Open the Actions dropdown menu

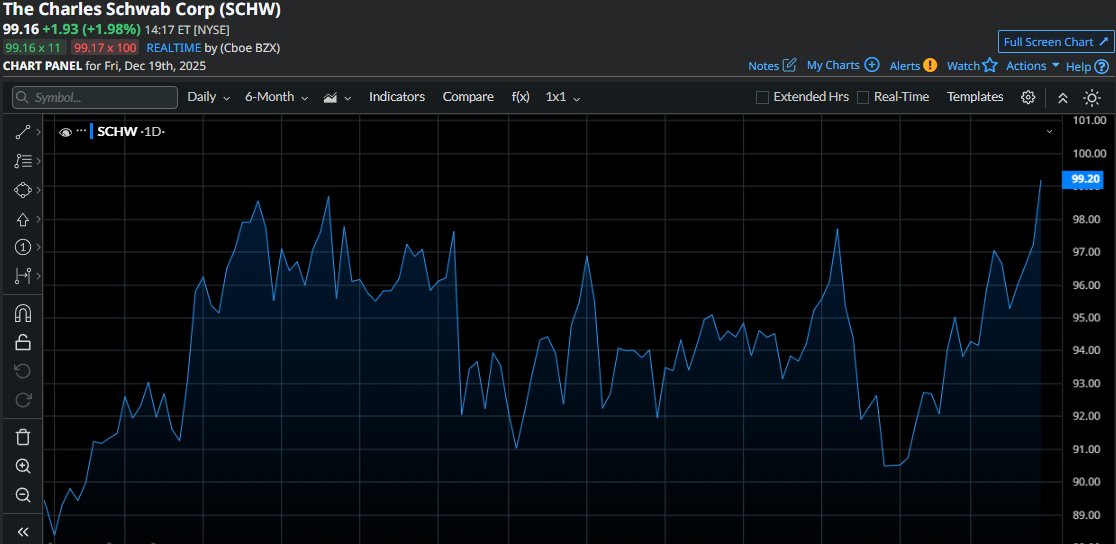[x=1033, y=66]
